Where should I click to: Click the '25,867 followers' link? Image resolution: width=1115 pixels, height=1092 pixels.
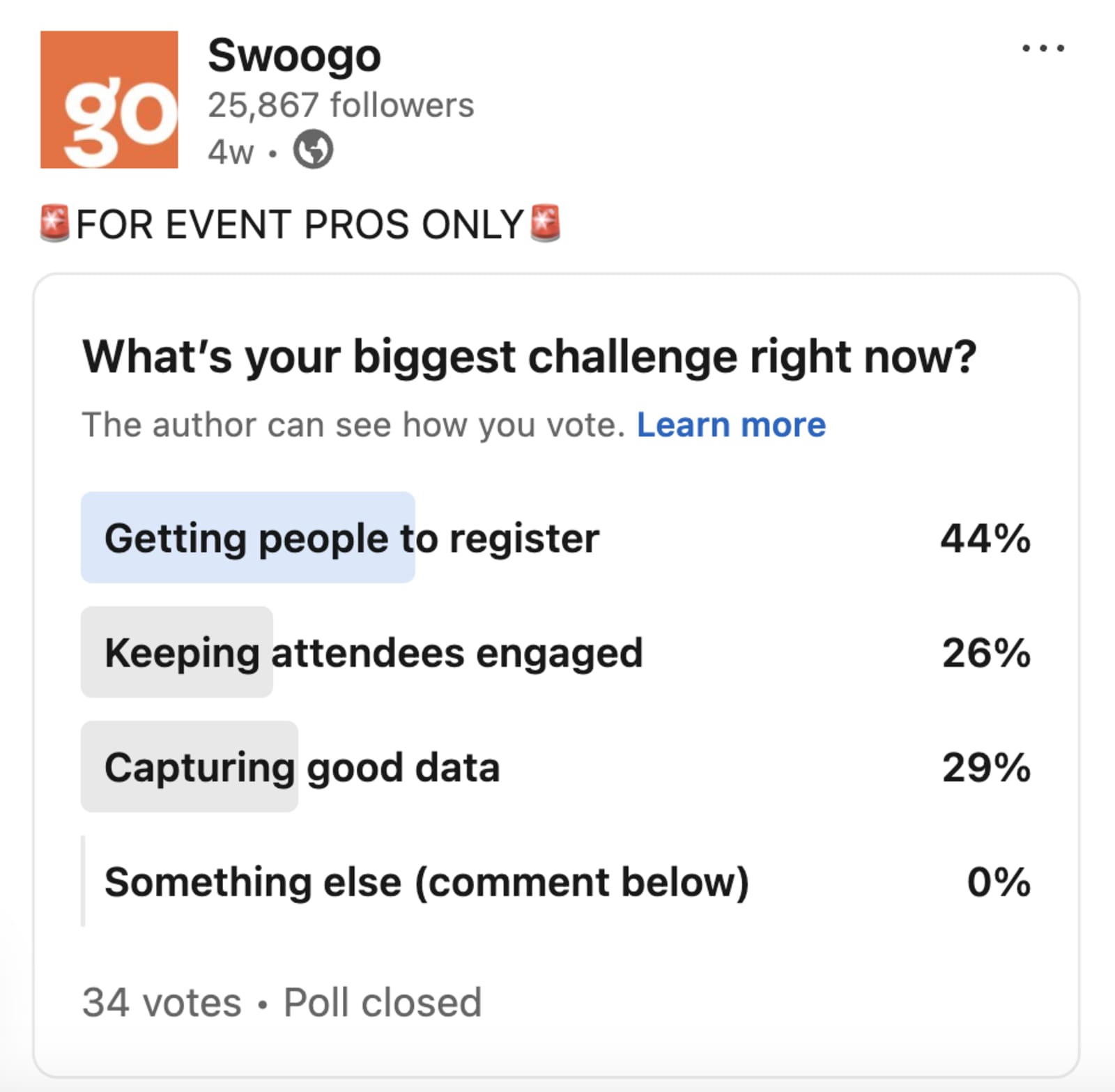click(341, 105)
